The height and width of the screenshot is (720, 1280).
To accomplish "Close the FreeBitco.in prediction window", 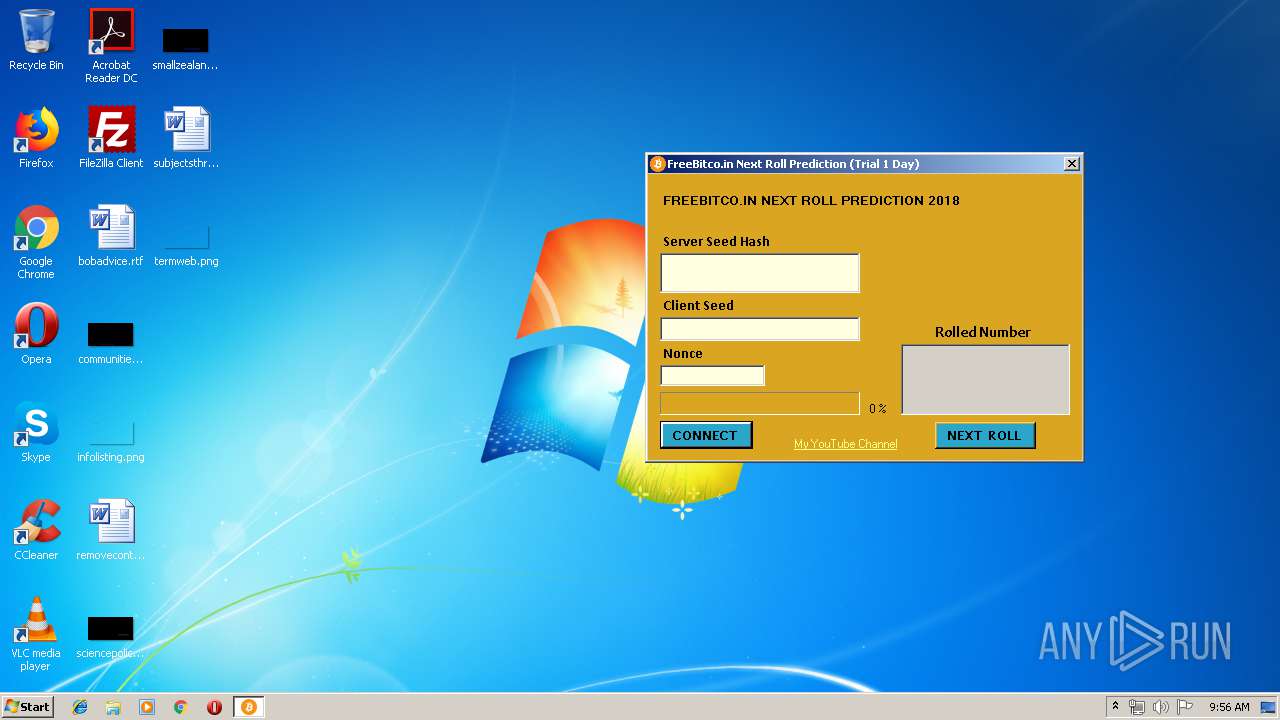I will [x=1071, y=164].
